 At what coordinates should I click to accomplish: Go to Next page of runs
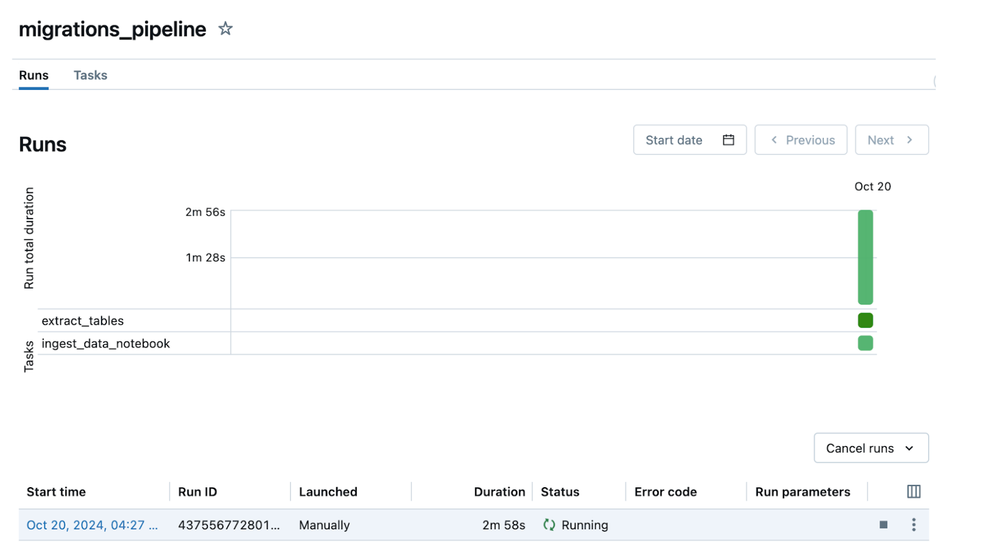coord(891,140)
